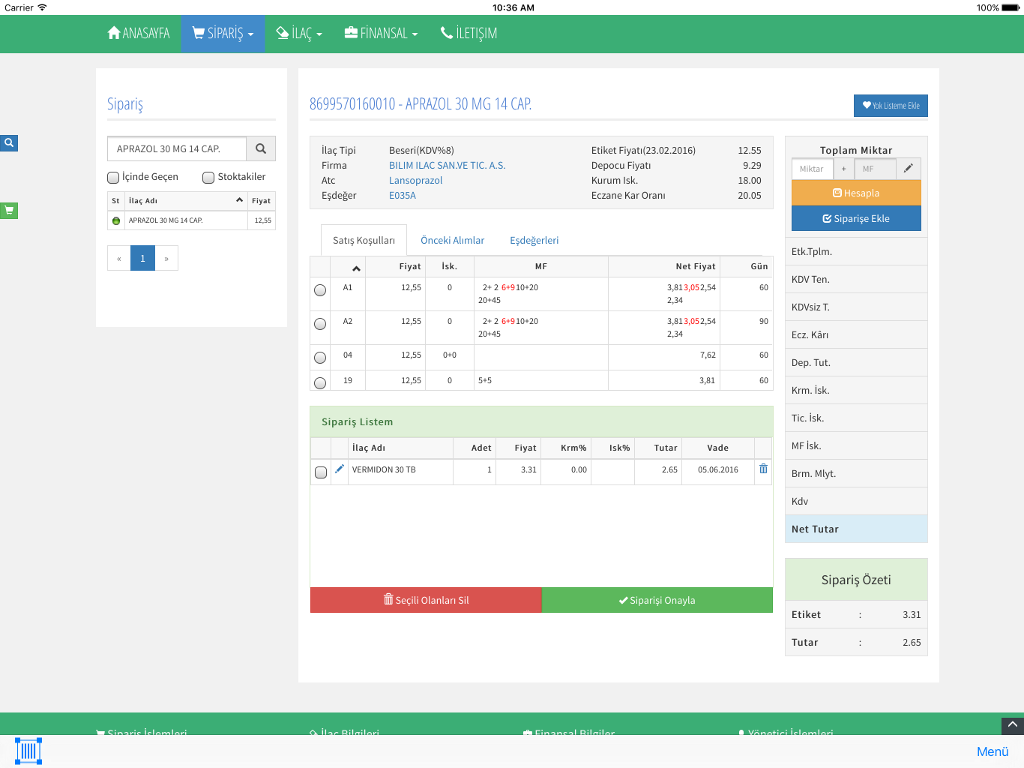The height and width of the screenshot is (768, 1024).
Task: Delete VERMIDON 30 TB with trash icon
Action: click(763, 469)
